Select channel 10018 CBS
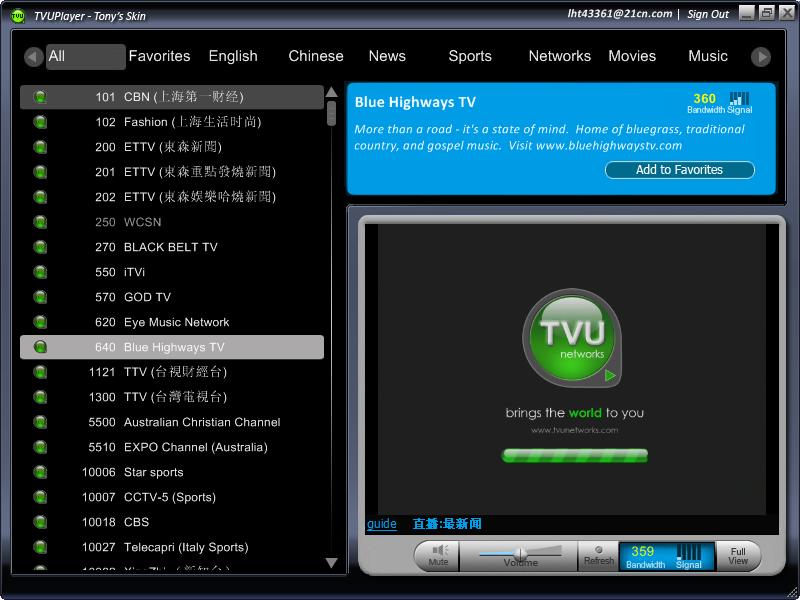 click(172, 522)
